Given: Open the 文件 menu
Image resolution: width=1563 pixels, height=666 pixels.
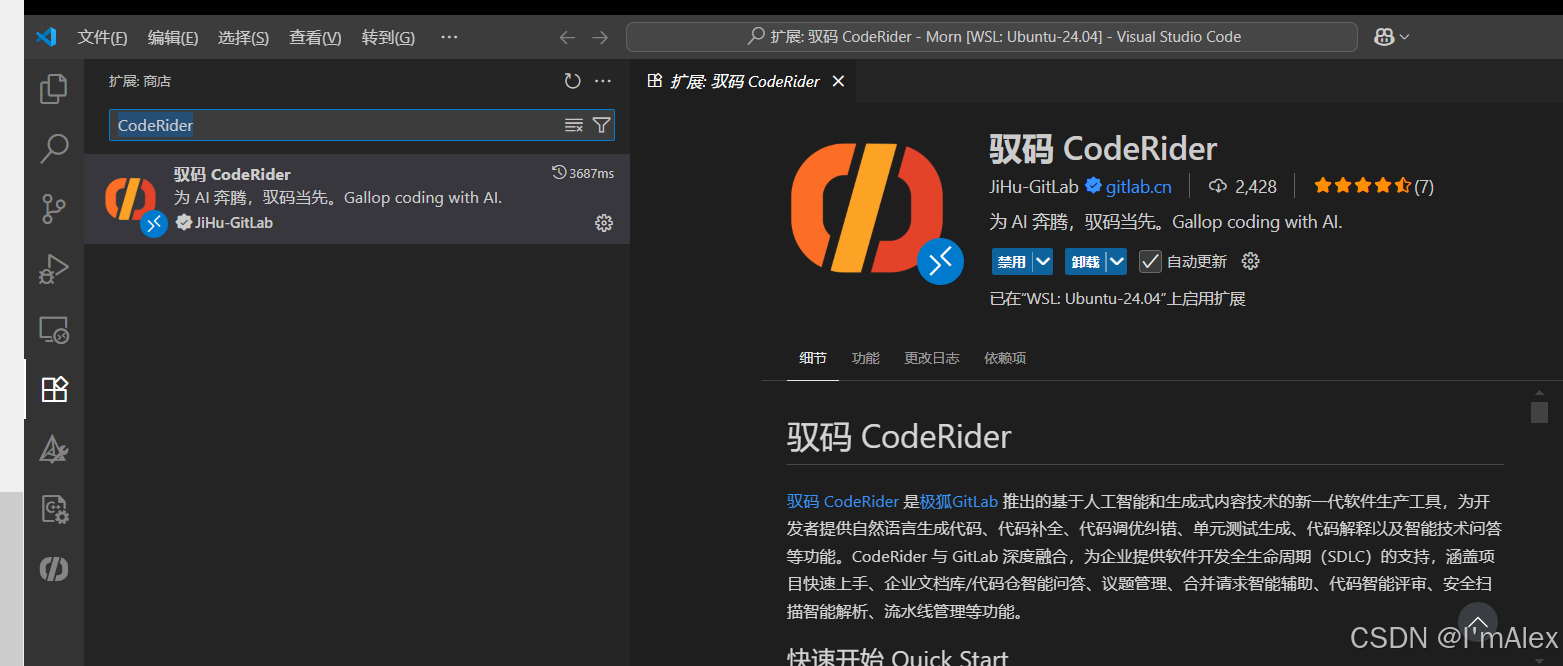Looking at the screenshot, I should click(x=101, y=37).
